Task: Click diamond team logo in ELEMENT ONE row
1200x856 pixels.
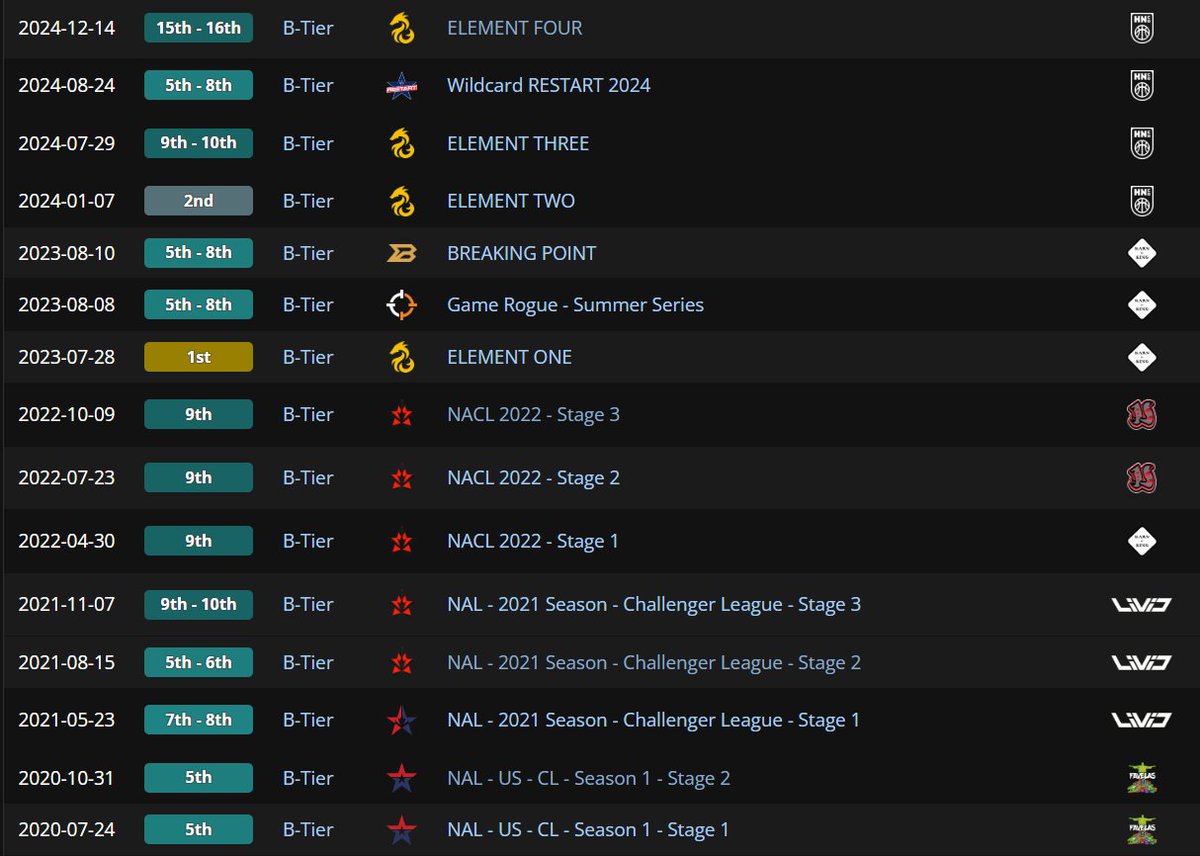Action: click(1141, 357)
